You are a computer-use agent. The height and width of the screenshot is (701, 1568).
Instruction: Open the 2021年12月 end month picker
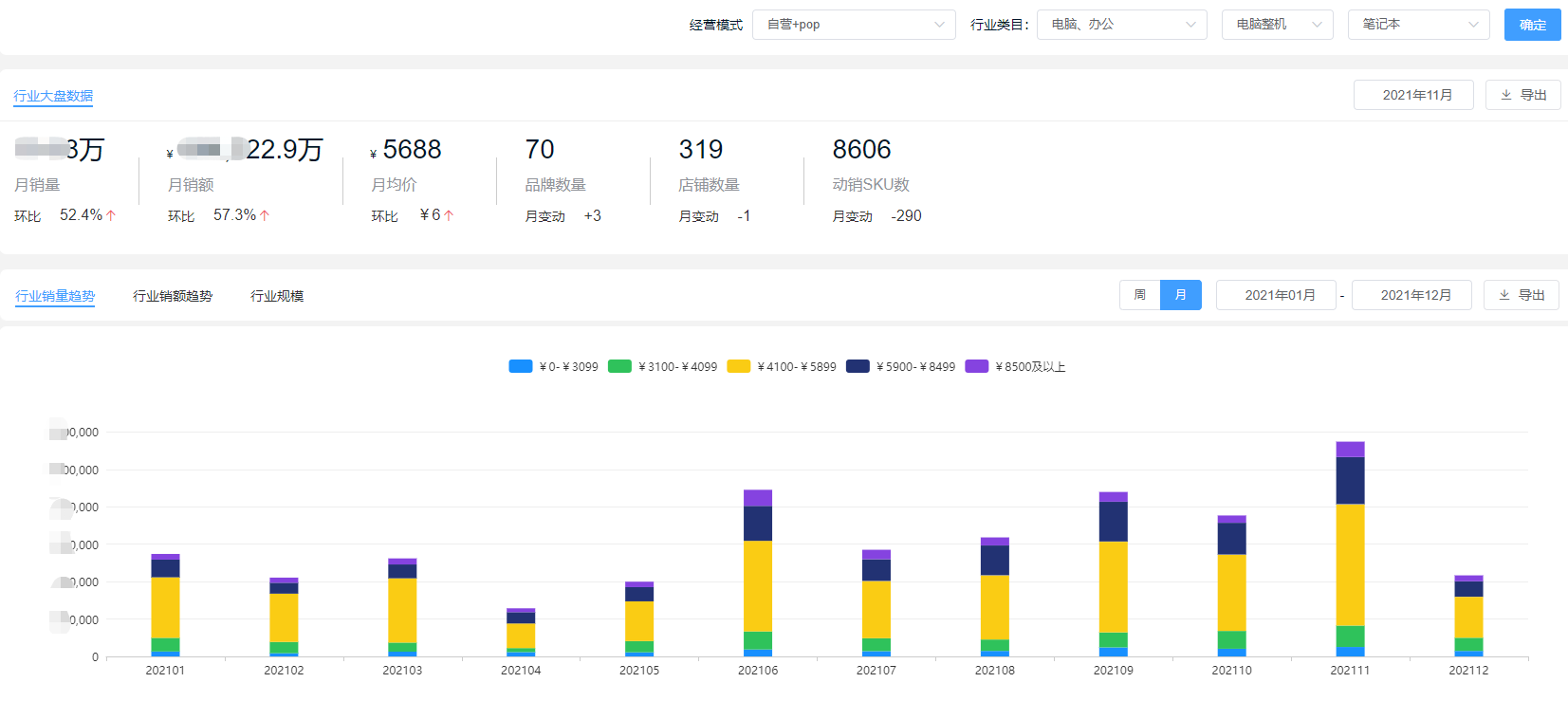[1411, 295]
